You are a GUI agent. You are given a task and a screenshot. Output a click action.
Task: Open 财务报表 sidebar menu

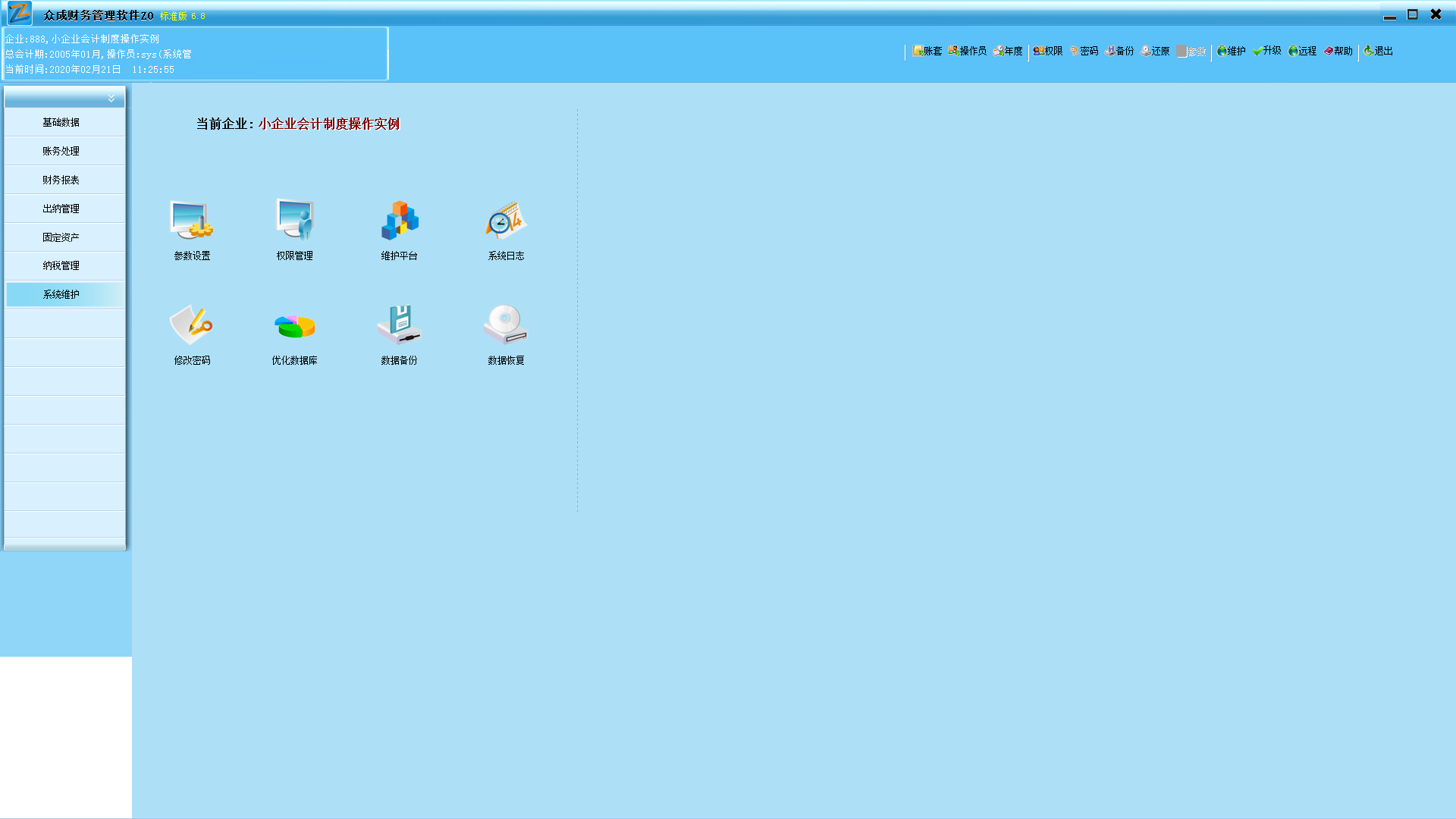tap(64, 180)
